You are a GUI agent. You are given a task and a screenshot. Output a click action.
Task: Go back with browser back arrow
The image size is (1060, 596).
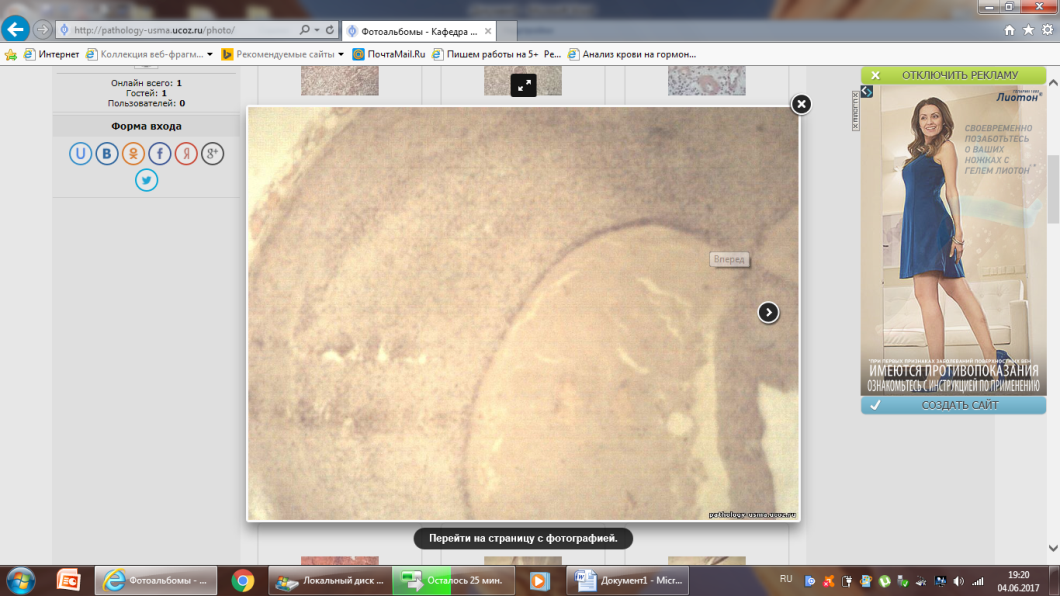click(x=15, y=30)
